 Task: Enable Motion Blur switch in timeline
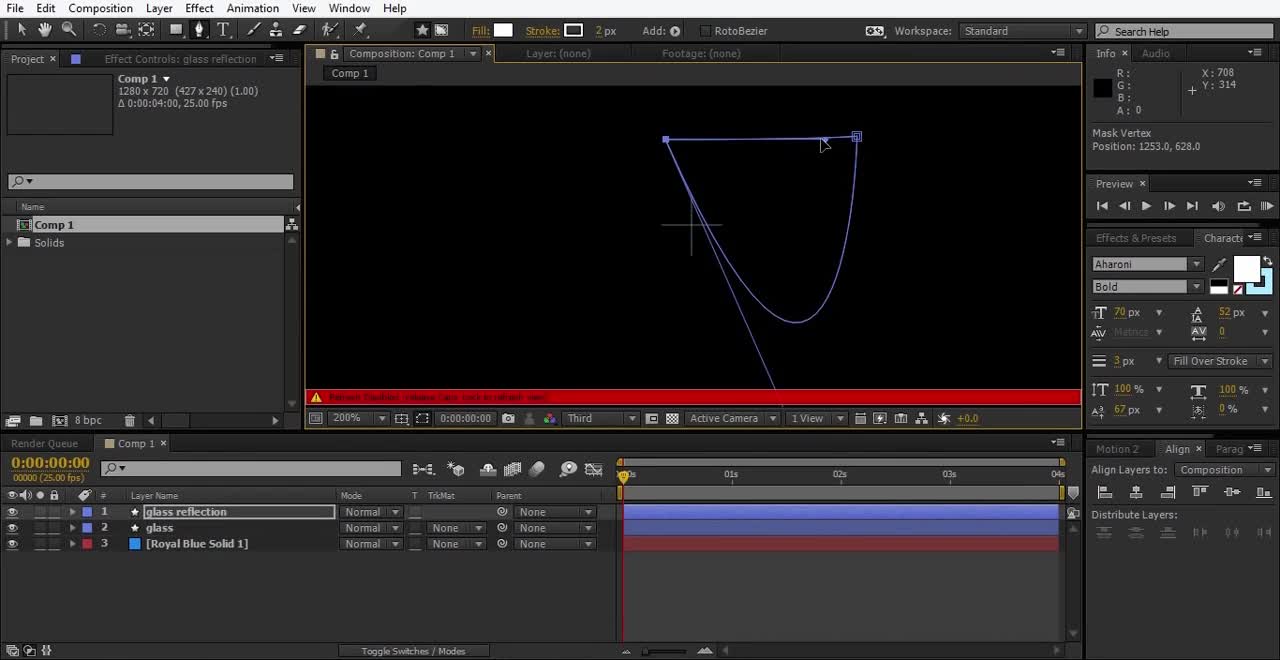tap(537, 469)
